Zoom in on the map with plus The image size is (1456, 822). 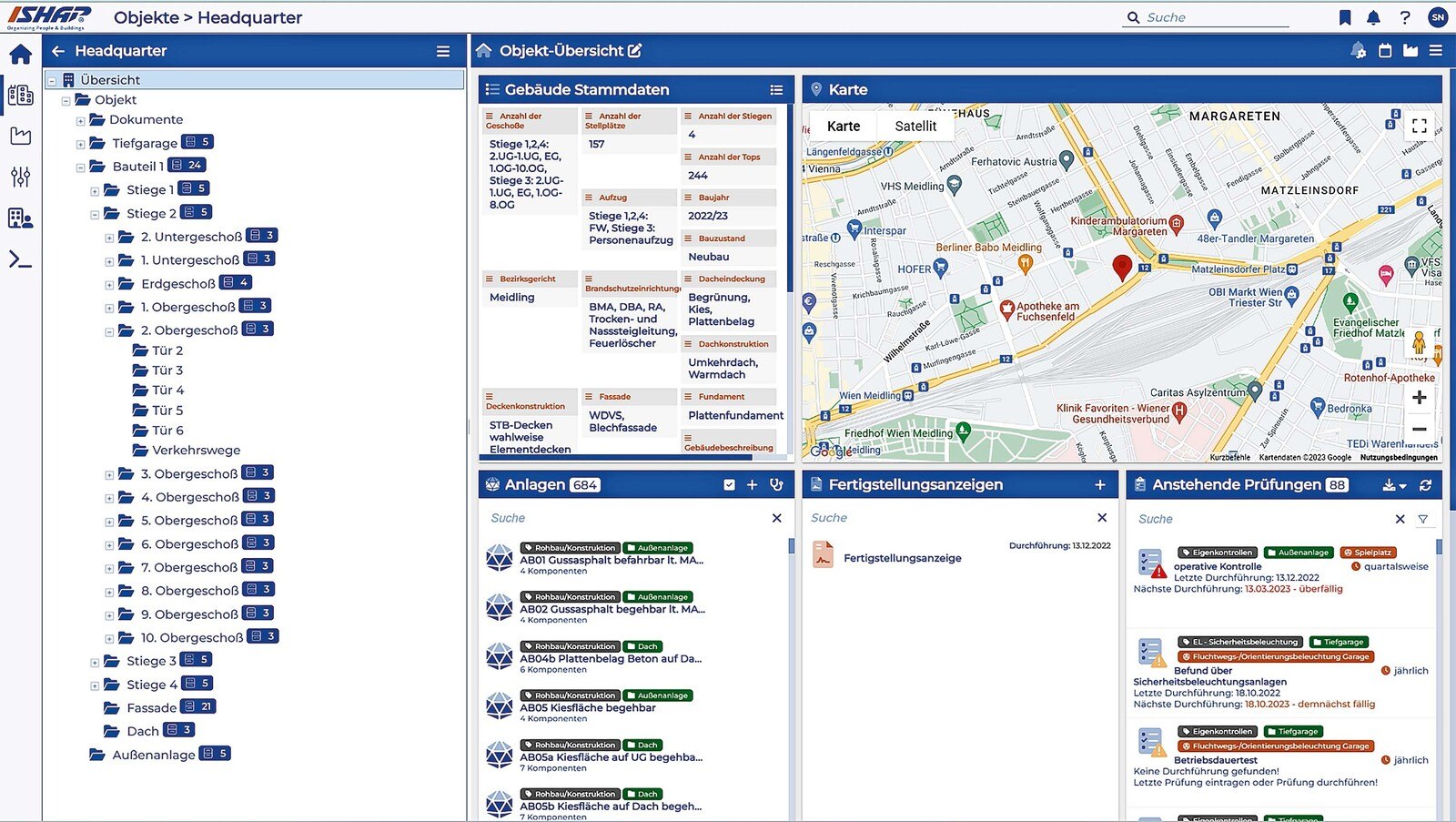[1420, 398]
